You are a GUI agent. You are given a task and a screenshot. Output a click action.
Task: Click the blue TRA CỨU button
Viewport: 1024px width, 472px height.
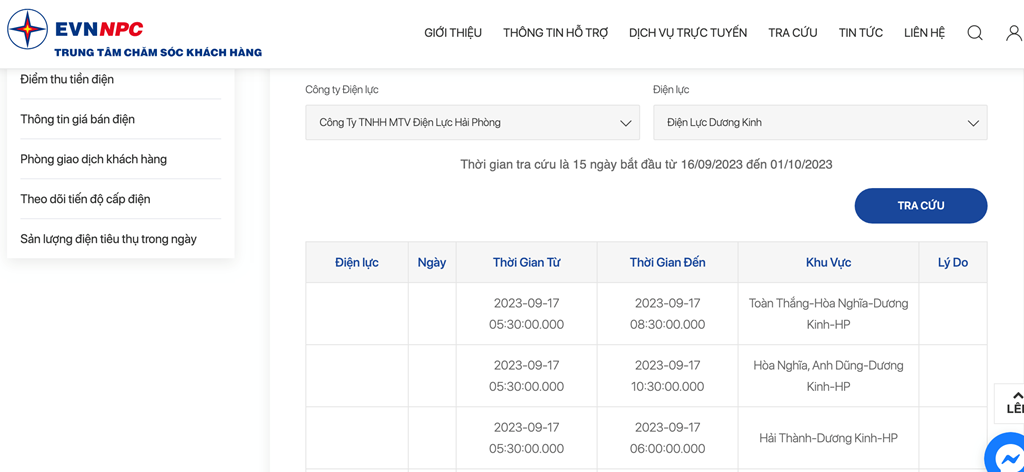[x=921, y=206]
